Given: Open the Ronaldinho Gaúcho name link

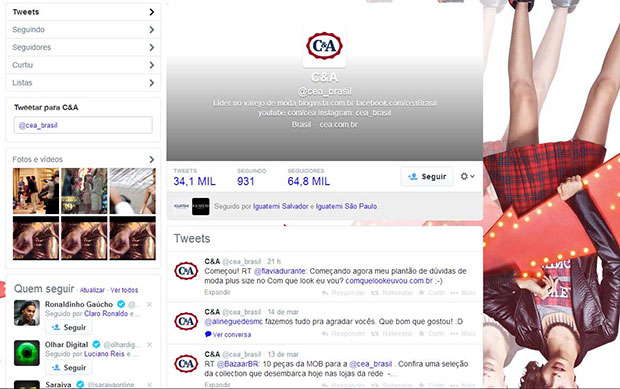Looking at the screenshot, I should [79, 304].
